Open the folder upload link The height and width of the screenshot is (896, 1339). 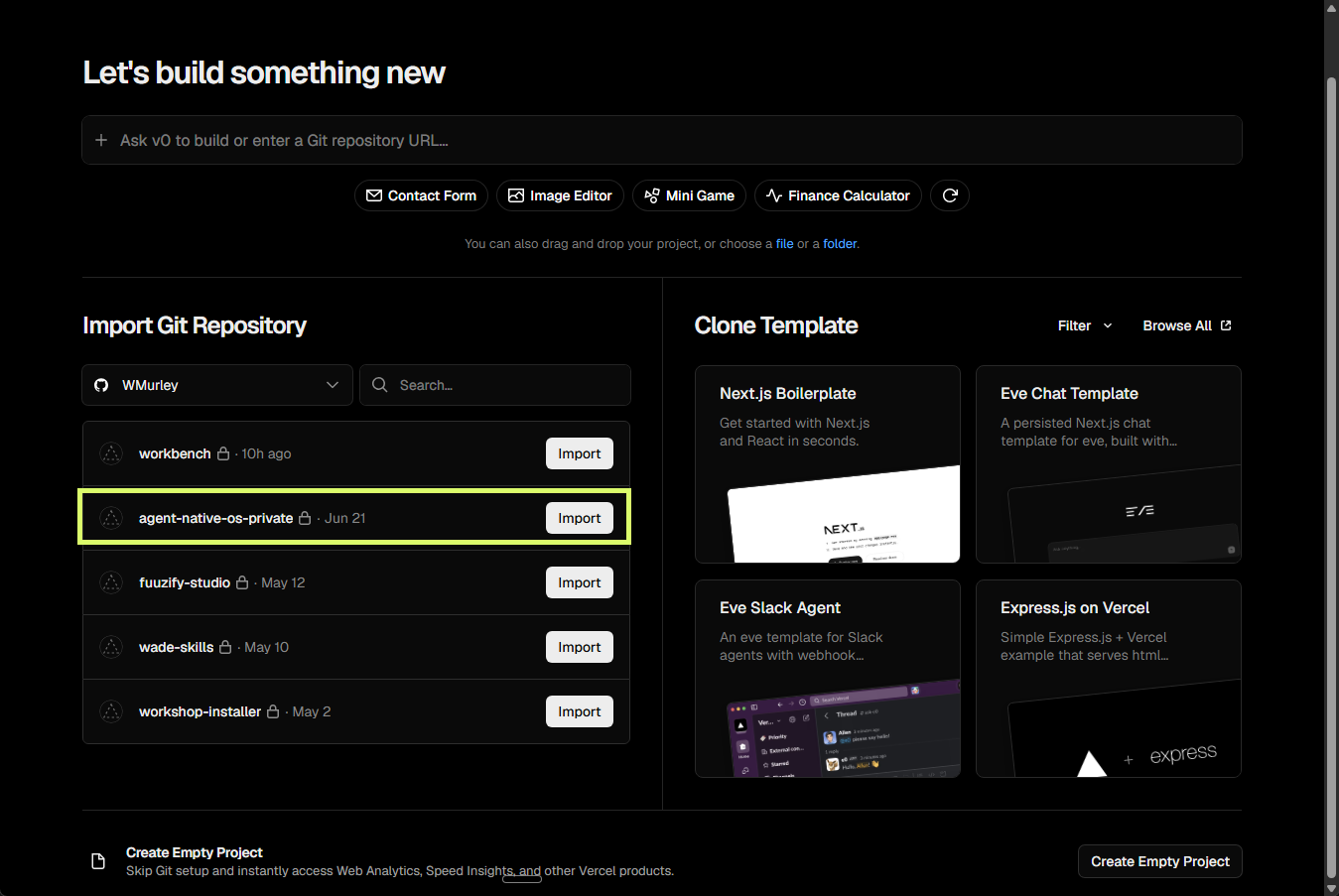click(840, 244)
